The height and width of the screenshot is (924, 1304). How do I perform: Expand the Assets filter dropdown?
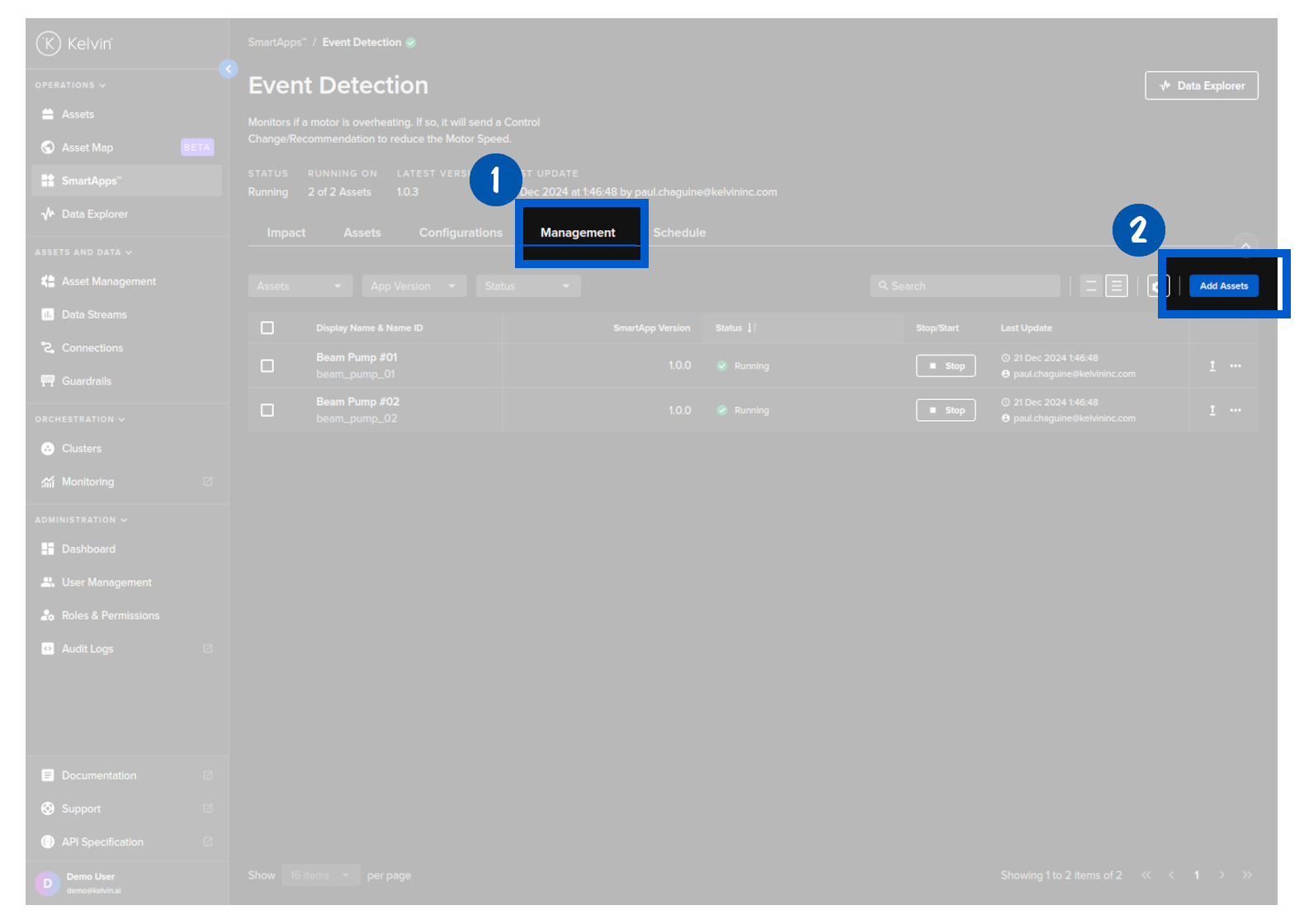(300, 286)
